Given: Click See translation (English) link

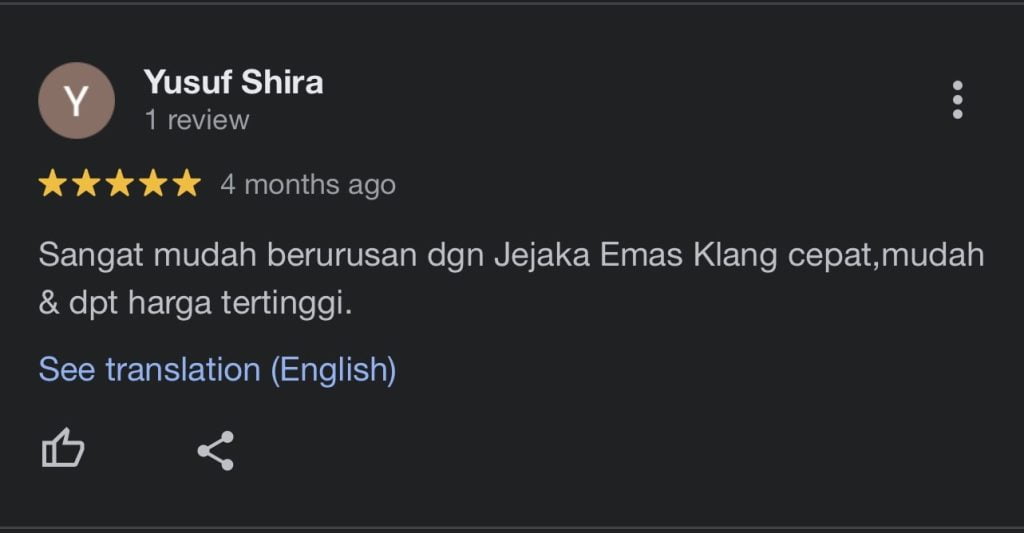Looking at the screenshot, I should point(217,370).
